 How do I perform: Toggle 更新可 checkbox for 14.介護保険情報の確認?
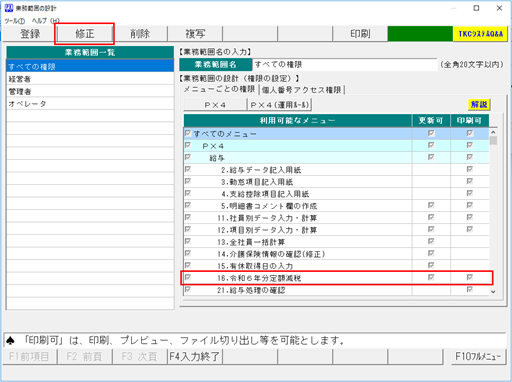pyautogui.click(x=431, y=253)
